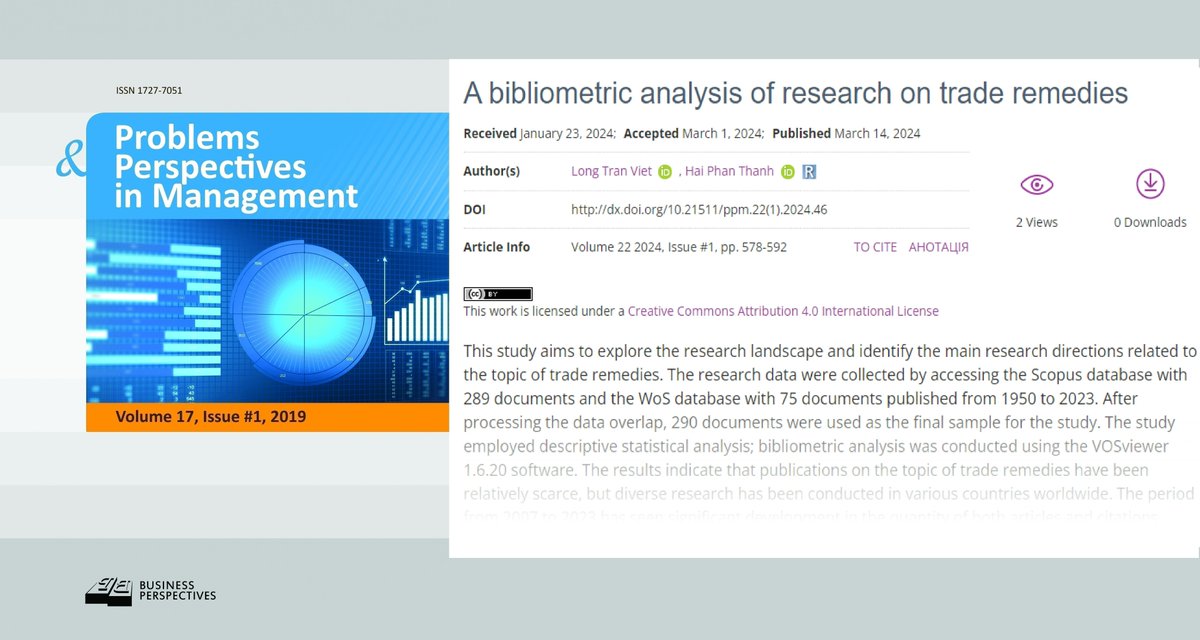The height and width of the screenshot is (640, 1200).
Task: Open the article DOI link
Action: [x=699, y=210]
